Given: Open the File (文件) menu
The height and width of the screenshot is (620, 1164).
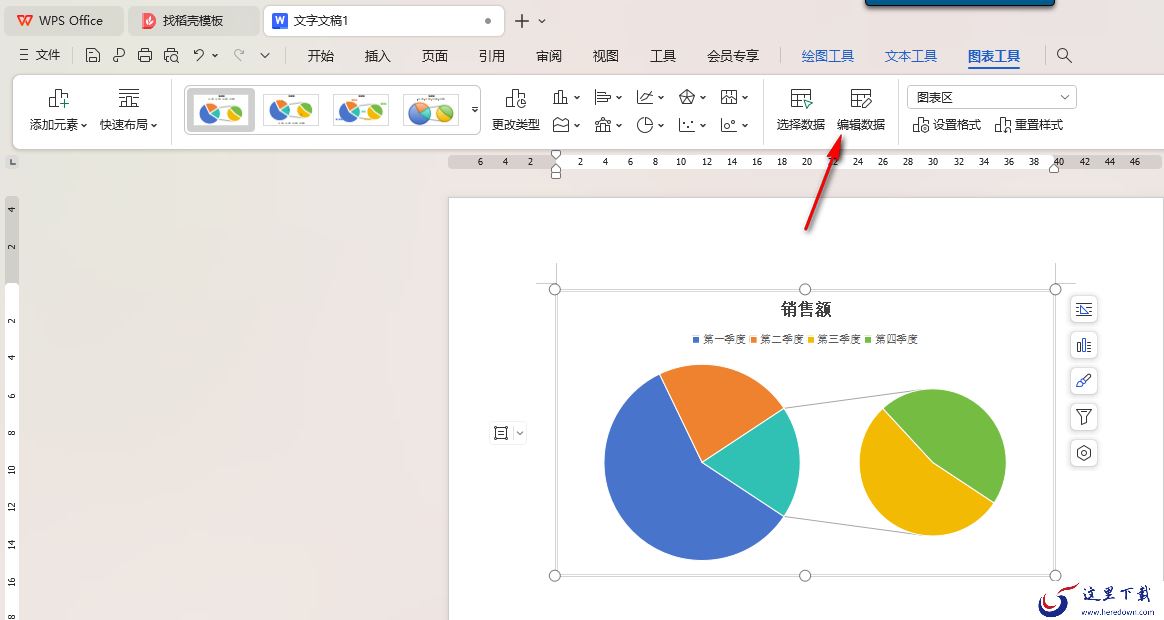Looking at the screenshot, I should [x=39, y=55].
